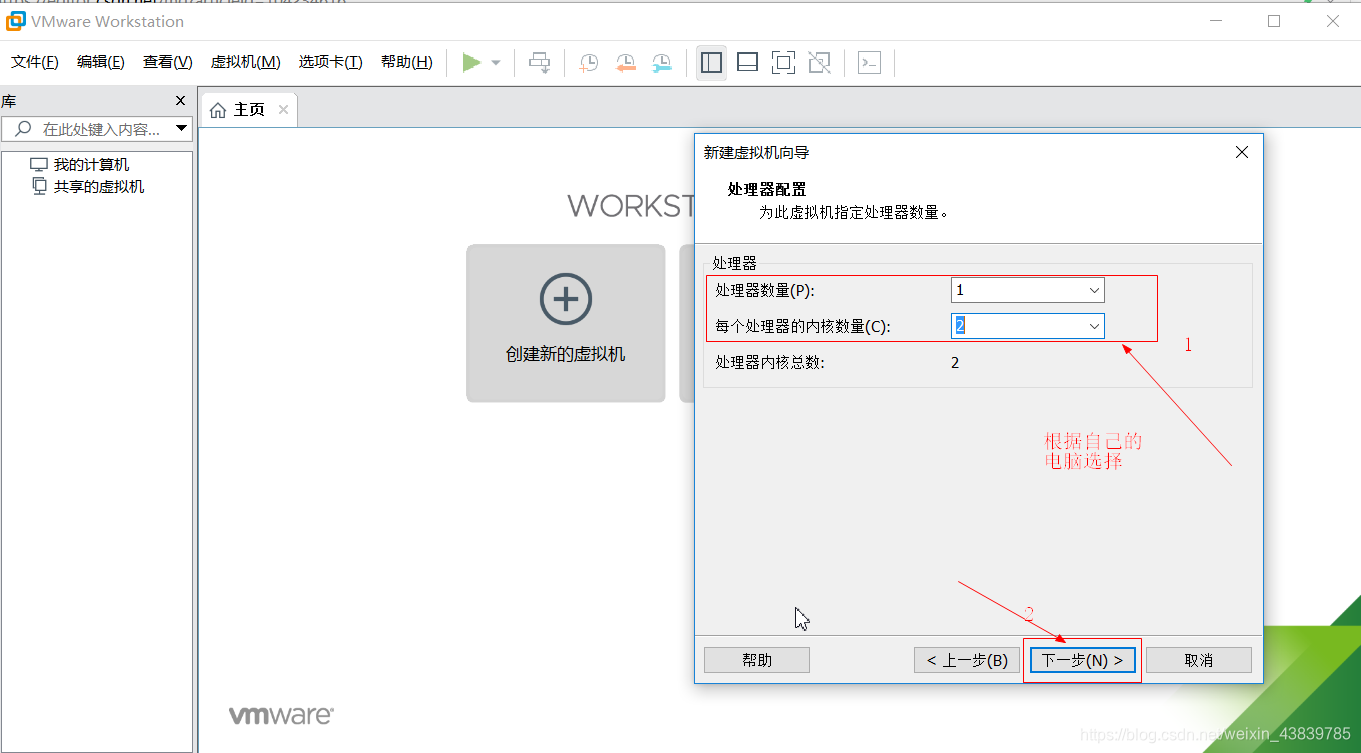This screenshot has width=1361, height=753.
Task: Close the library panel with X
Action: click(x=180, y=101)
